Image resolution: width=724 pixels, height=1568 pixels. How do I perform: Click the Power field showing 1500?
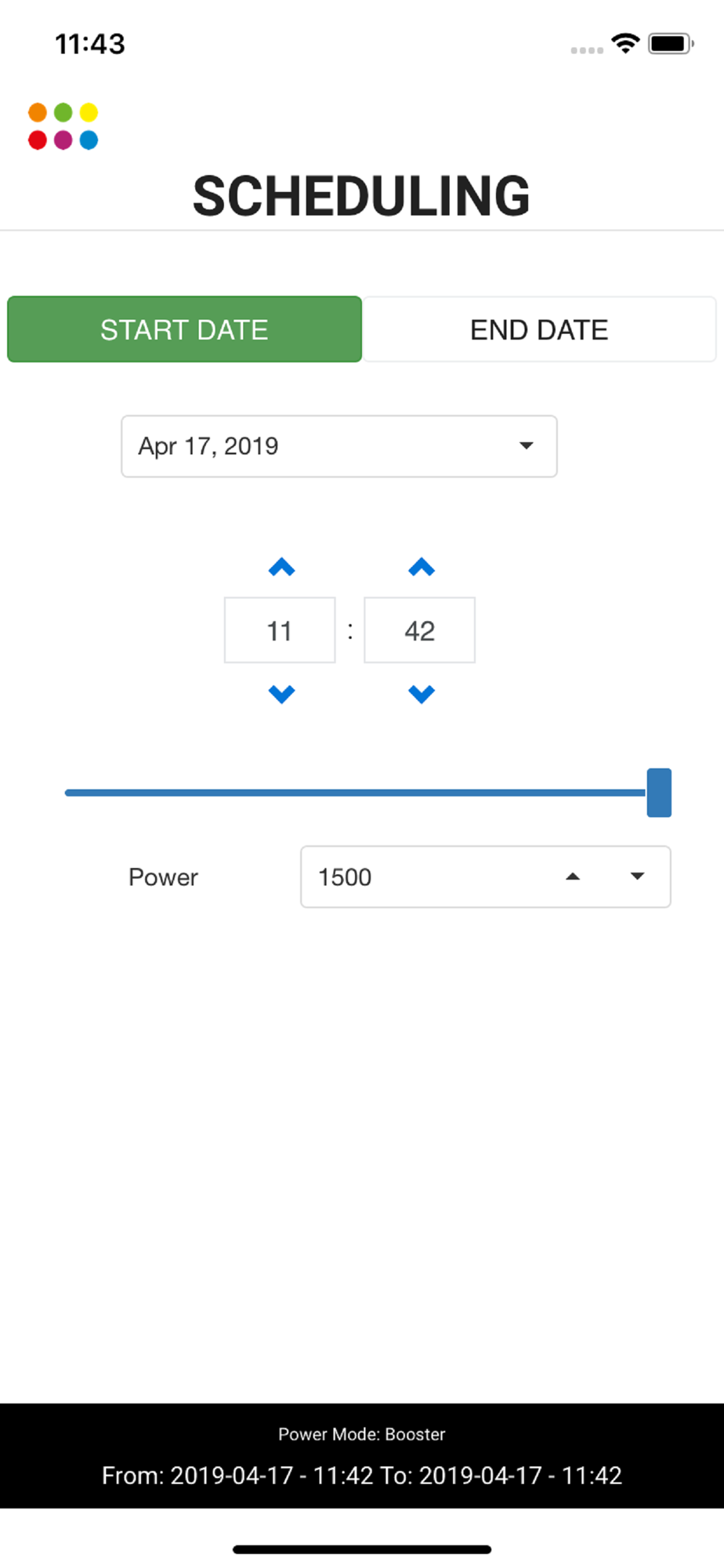(x=486, y=877)
